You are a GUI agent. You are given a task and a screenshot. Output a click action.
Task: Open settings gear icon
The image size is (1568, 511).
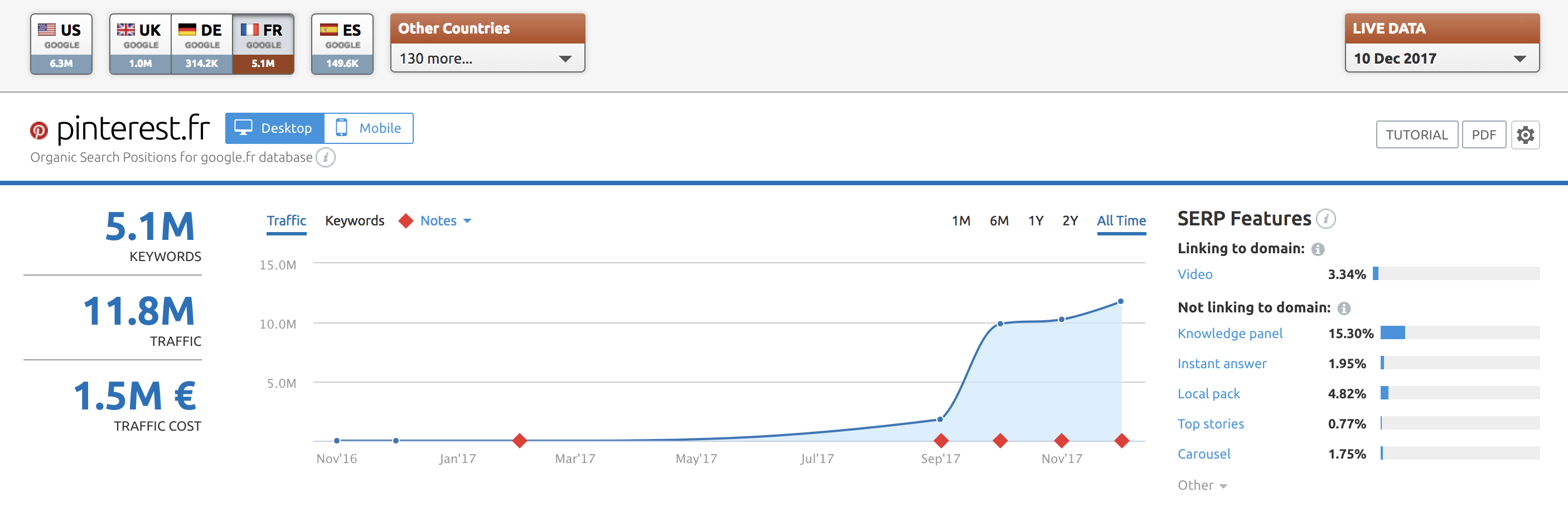click(x=1525, y=134)
